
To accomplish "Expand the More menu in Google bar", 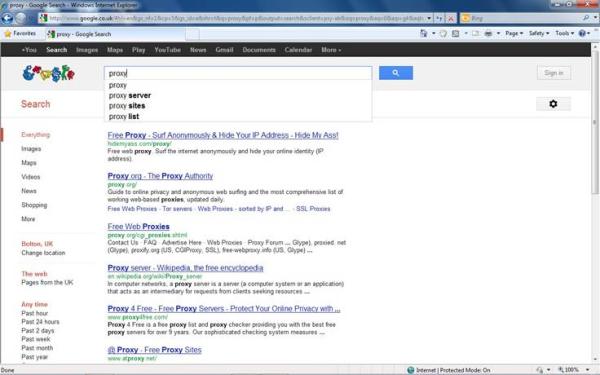I will tap(331, 50).
